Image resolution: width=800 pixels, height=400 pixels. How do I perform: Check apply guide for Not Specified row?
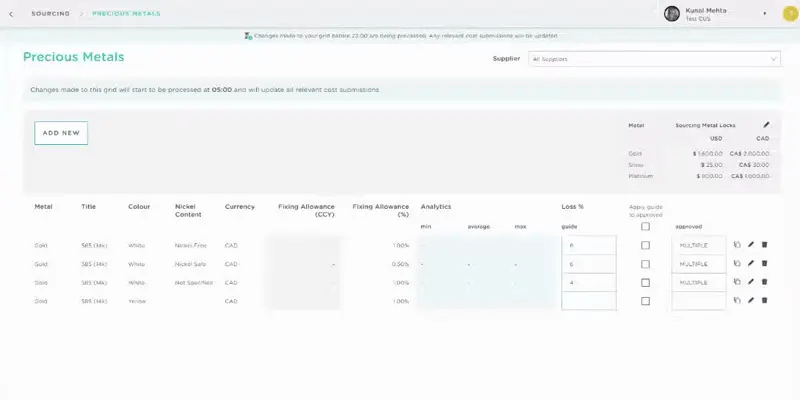point(645,283)
